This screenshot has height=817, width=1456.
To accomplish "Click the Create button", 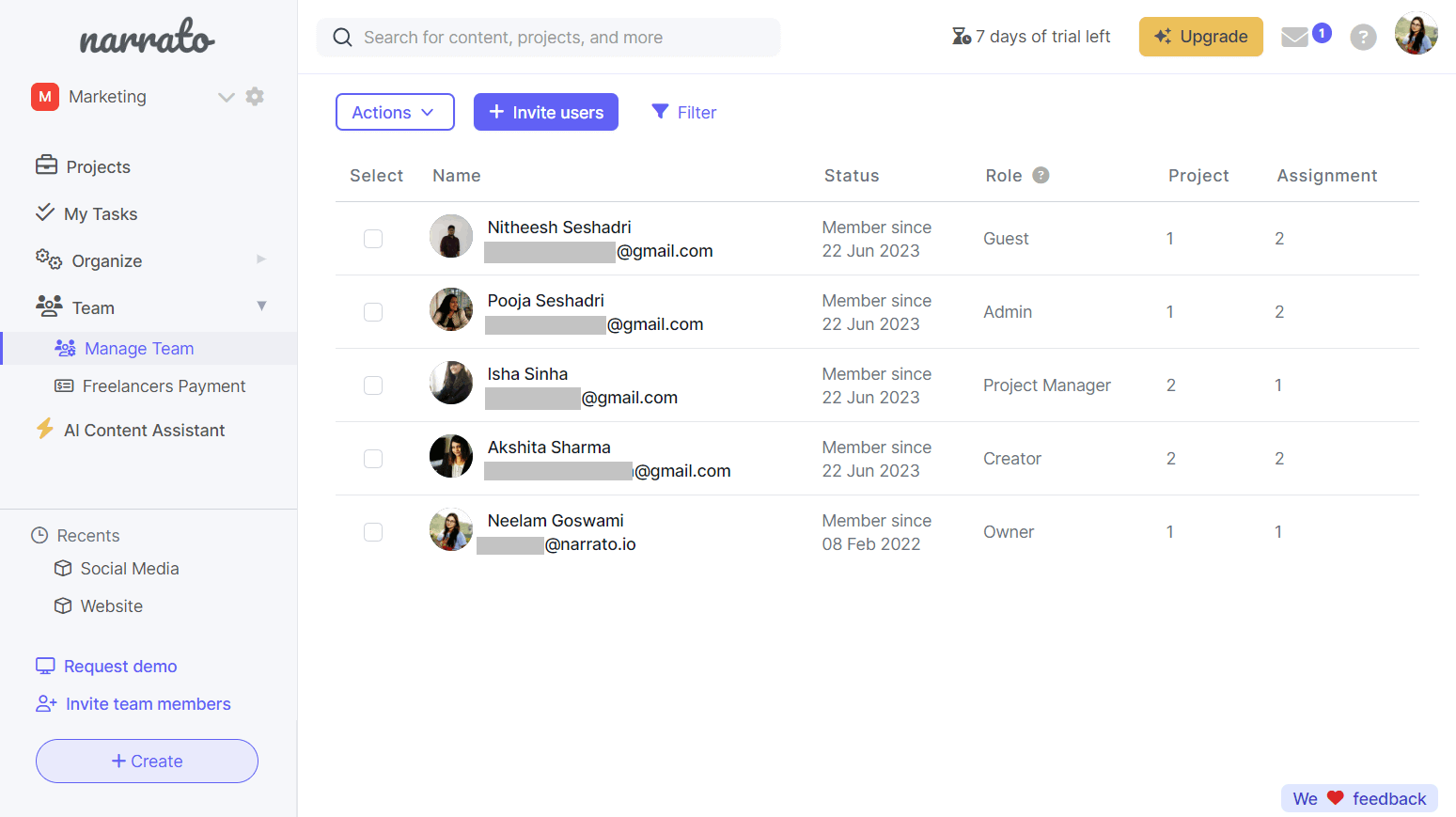I will 147,761.
